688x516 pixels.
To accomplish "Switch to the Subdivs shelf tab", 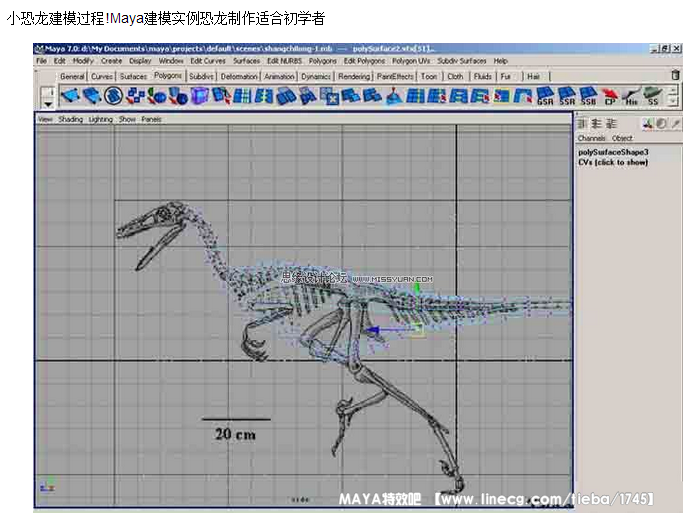I will point(201,76).
